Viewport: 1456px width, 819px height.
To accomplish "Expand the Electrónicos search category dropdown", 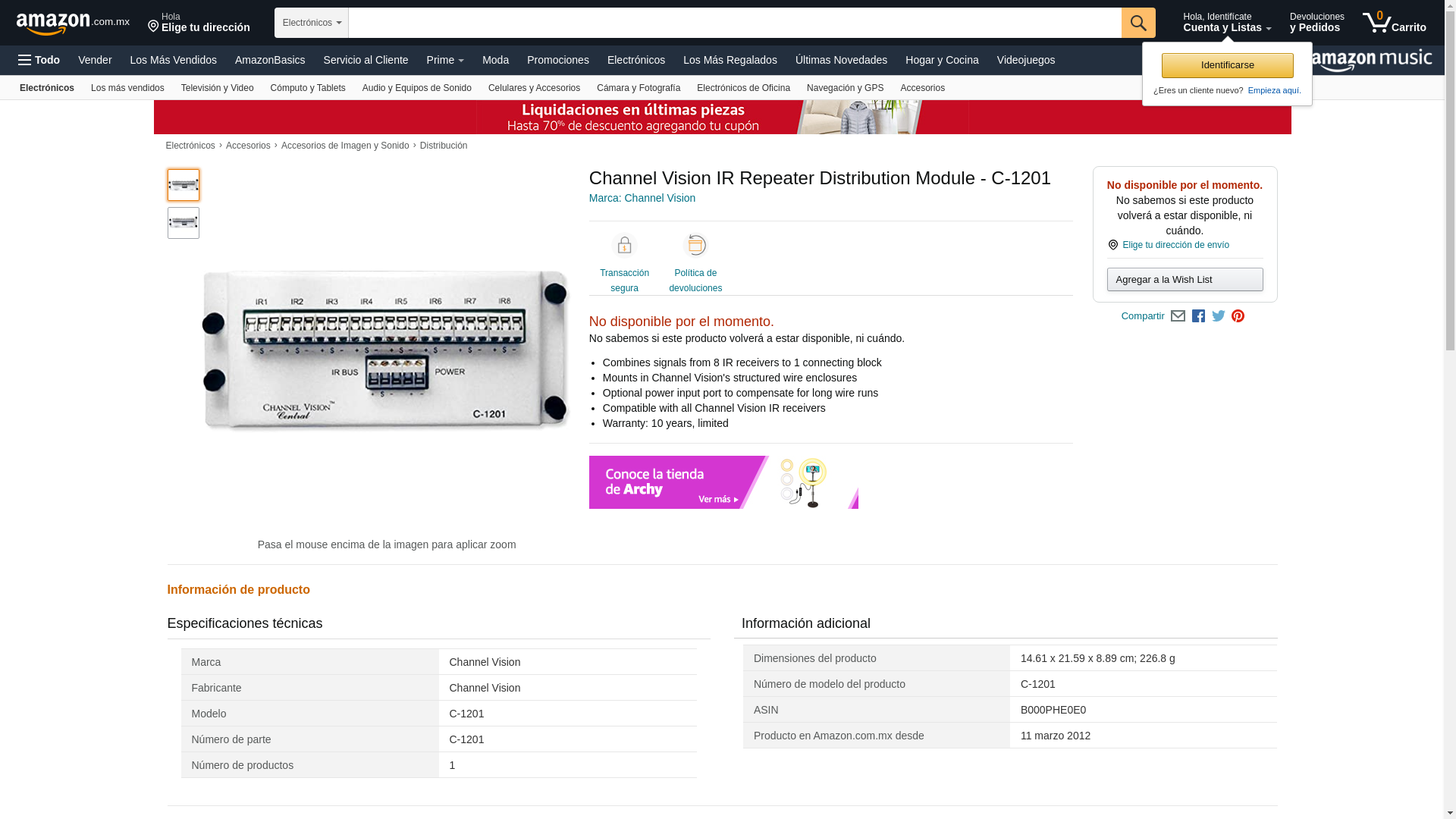I will coord(312,23).
